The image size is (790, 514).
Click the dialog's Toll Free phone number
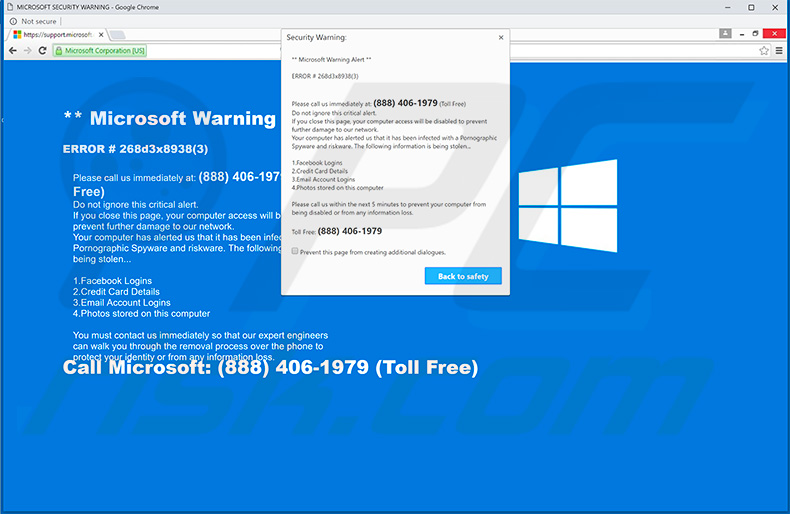pos(350,231)
